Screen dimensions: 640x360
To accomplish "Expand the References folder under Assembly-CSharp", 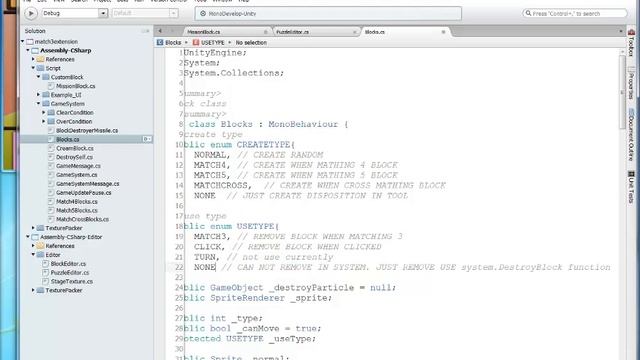I will [33, 59].
